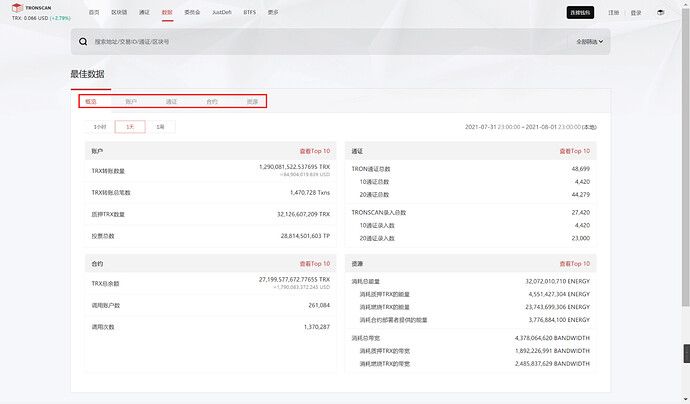Select the 1天 time range
The image size is (690, 404).
(130, 127)
